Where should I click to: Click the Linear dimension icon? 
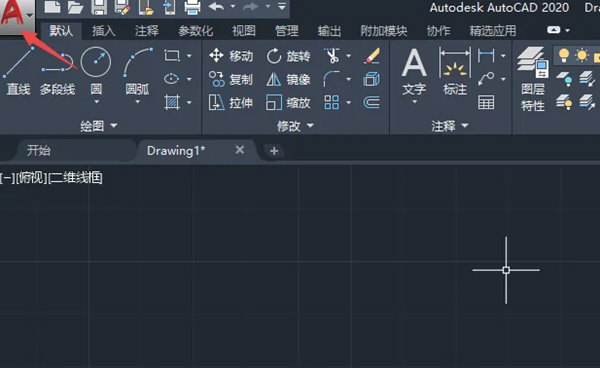[x=486, y=56]
